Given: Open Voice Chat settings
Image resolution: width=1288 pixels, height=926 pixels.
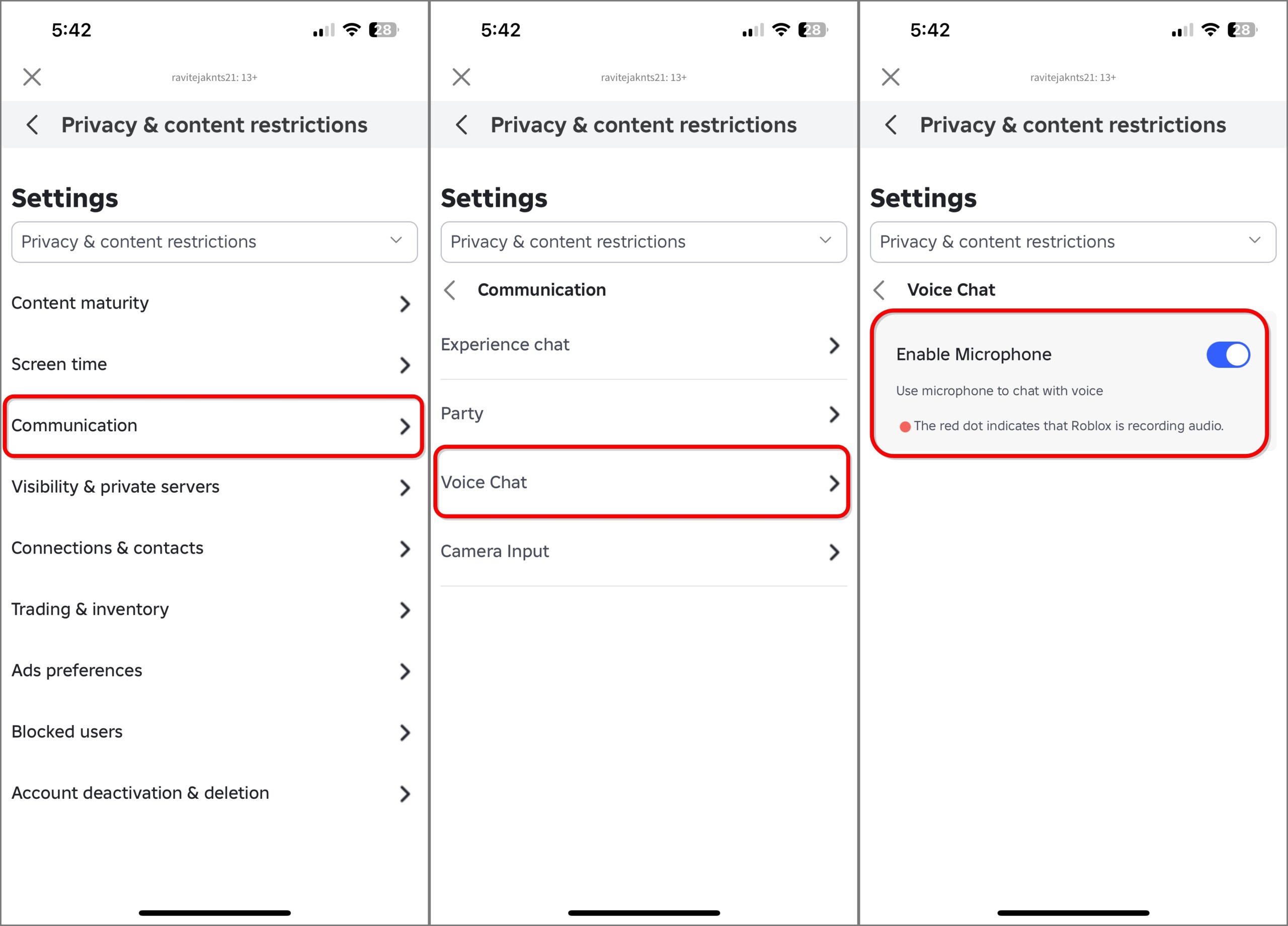Looking at the screenshot, I should point(641,482).
